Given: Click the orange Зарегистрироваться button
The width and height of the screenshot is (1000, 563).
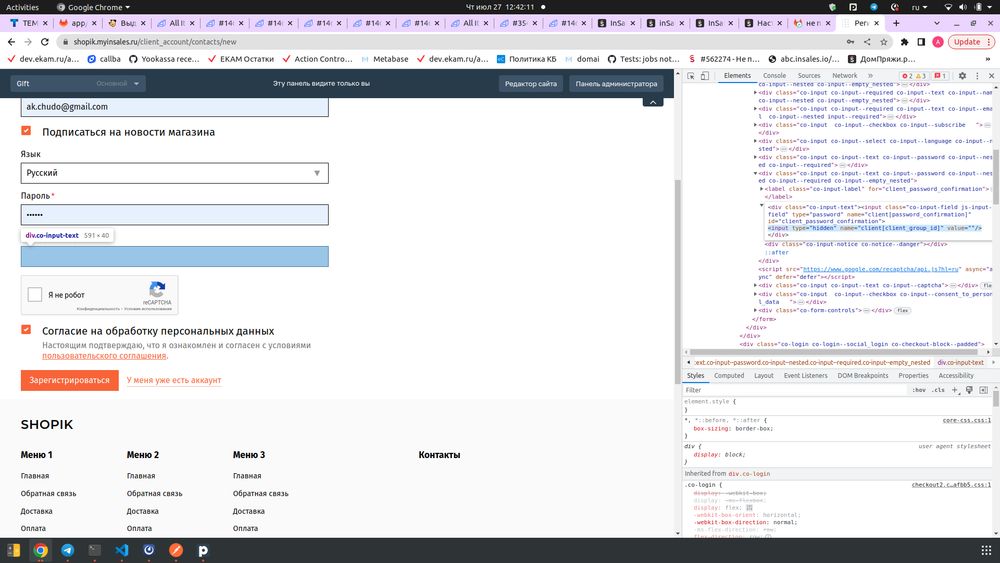Looking at the screenshot, I should 69,380.
